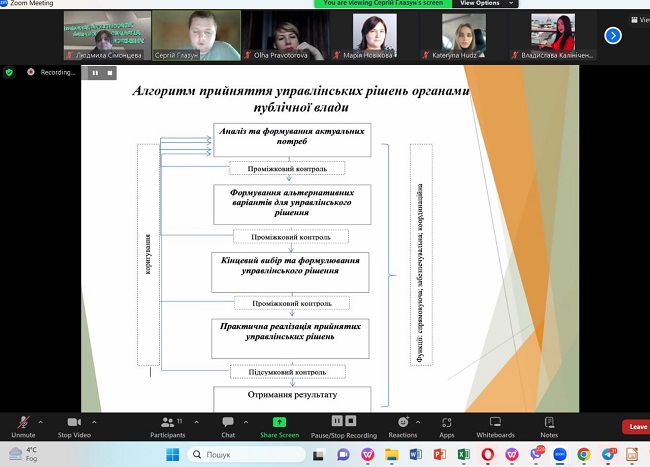The image size is (650, 467).
Task: Select Kateryna Hudz video thumbnail
Action: click(x=463, y=36)
